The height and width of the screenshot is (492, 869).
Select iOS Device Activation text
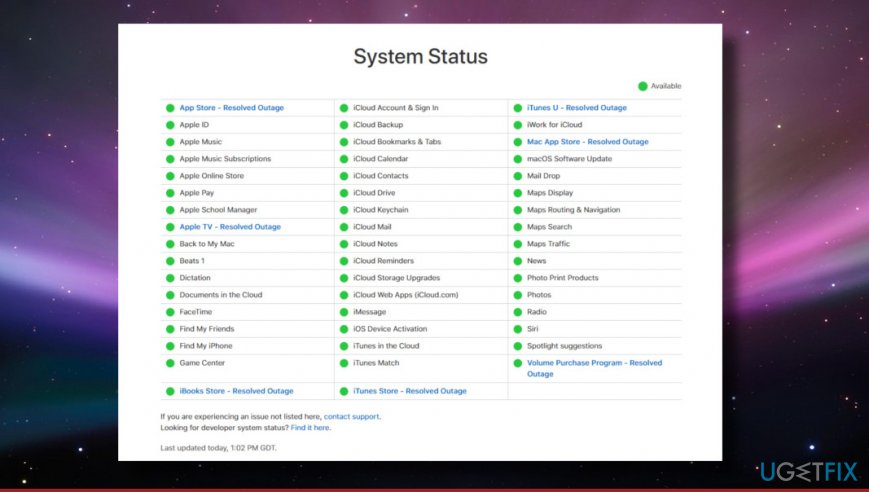point(390,329)
